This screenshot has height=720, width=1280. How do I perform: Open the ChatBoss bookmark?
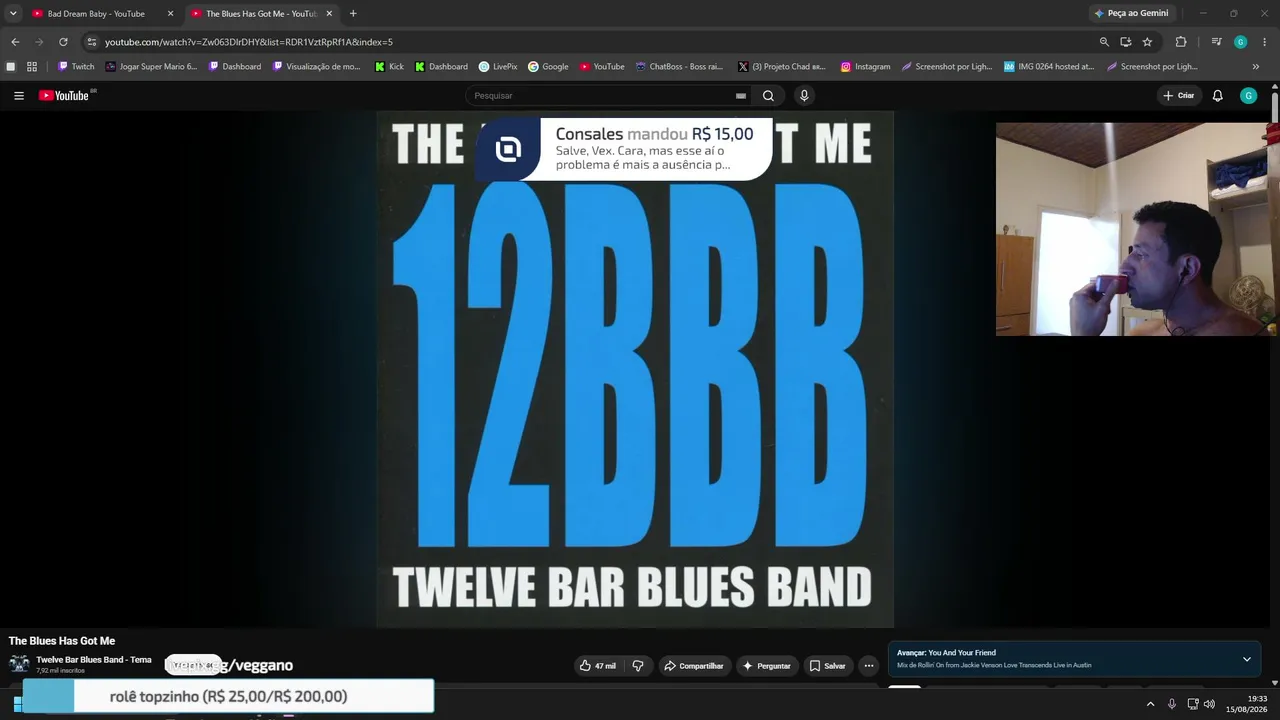click(679, 67)
